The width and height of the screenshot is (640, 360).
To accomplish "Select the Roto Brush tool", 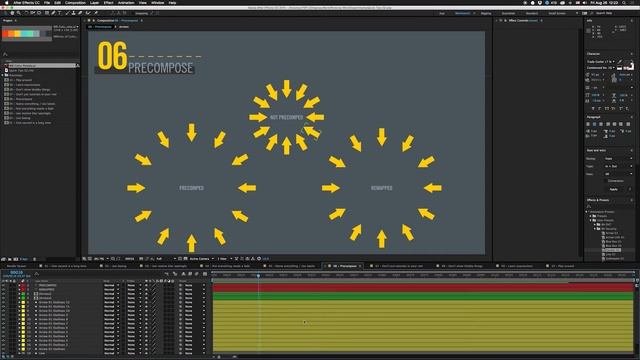I will (x=88, y=13).
